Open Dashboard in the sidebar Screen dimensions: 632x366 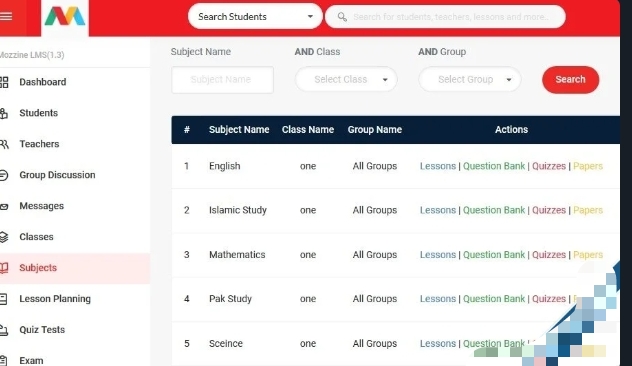pos(43,82)
